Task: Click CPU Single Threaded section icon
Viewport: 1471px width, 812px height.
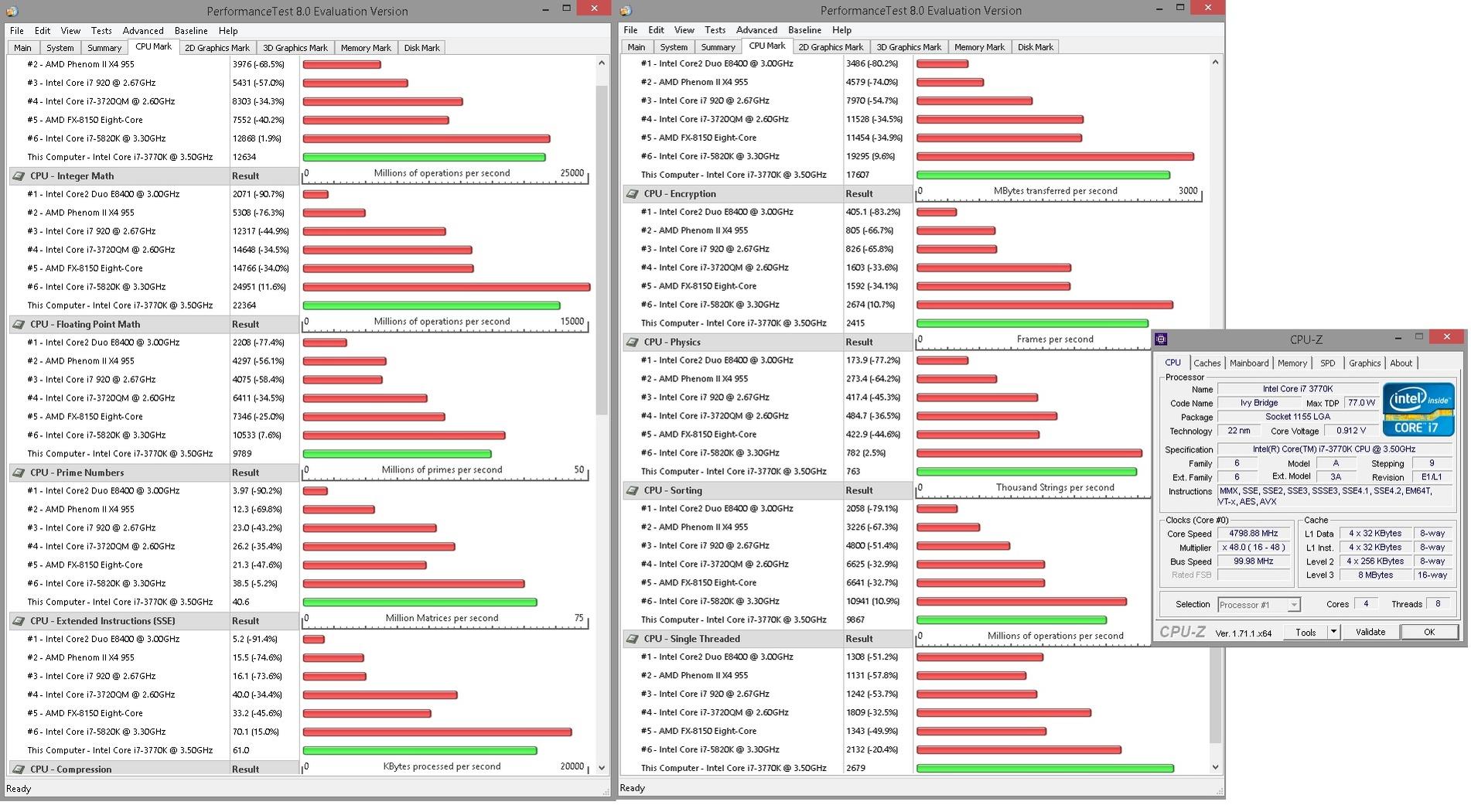Action: (x=631, y=640)
